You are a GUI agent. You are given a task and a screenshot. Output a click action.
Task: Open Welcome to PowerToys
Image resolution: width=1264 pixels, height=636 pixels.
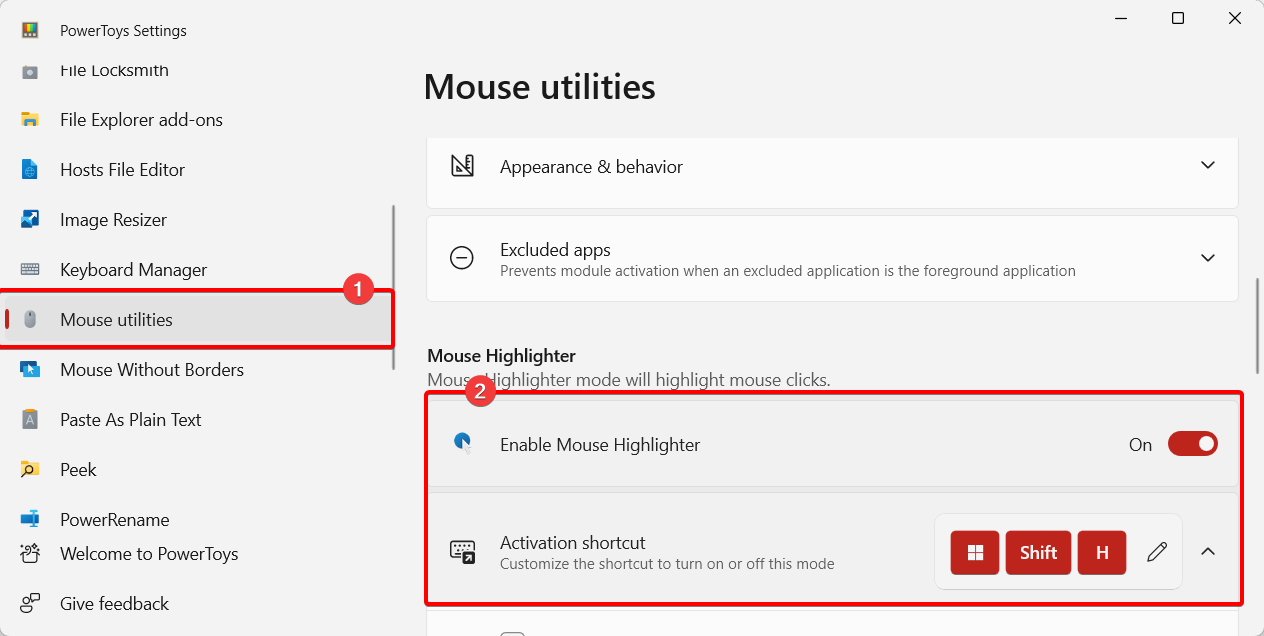(149, 554)
